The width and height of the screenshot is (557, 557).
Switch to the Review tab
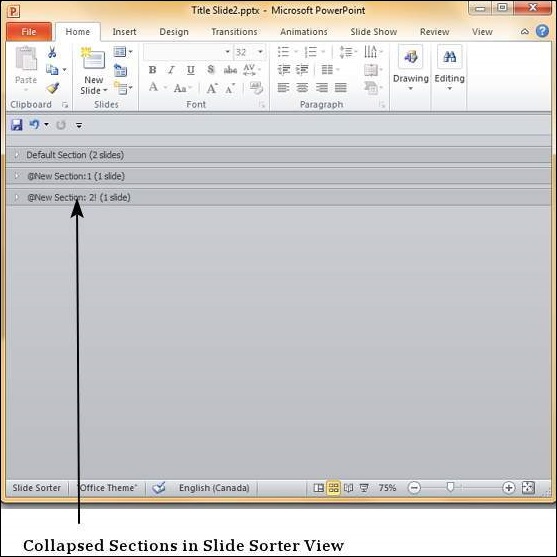[x=434, y=32]
